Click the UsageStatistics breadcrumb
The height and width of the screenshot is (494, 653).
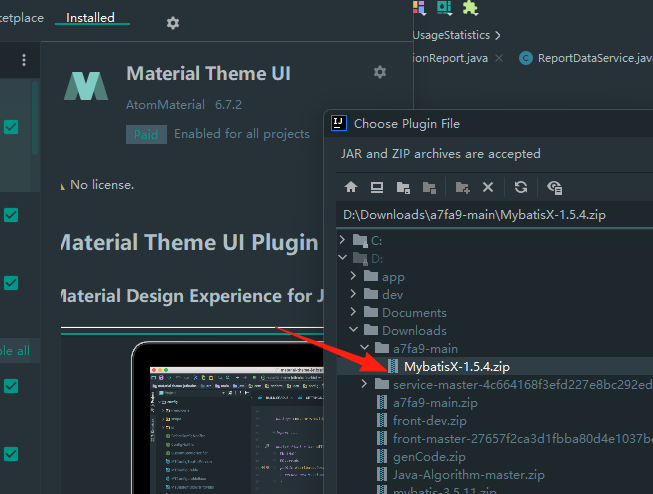451,35
